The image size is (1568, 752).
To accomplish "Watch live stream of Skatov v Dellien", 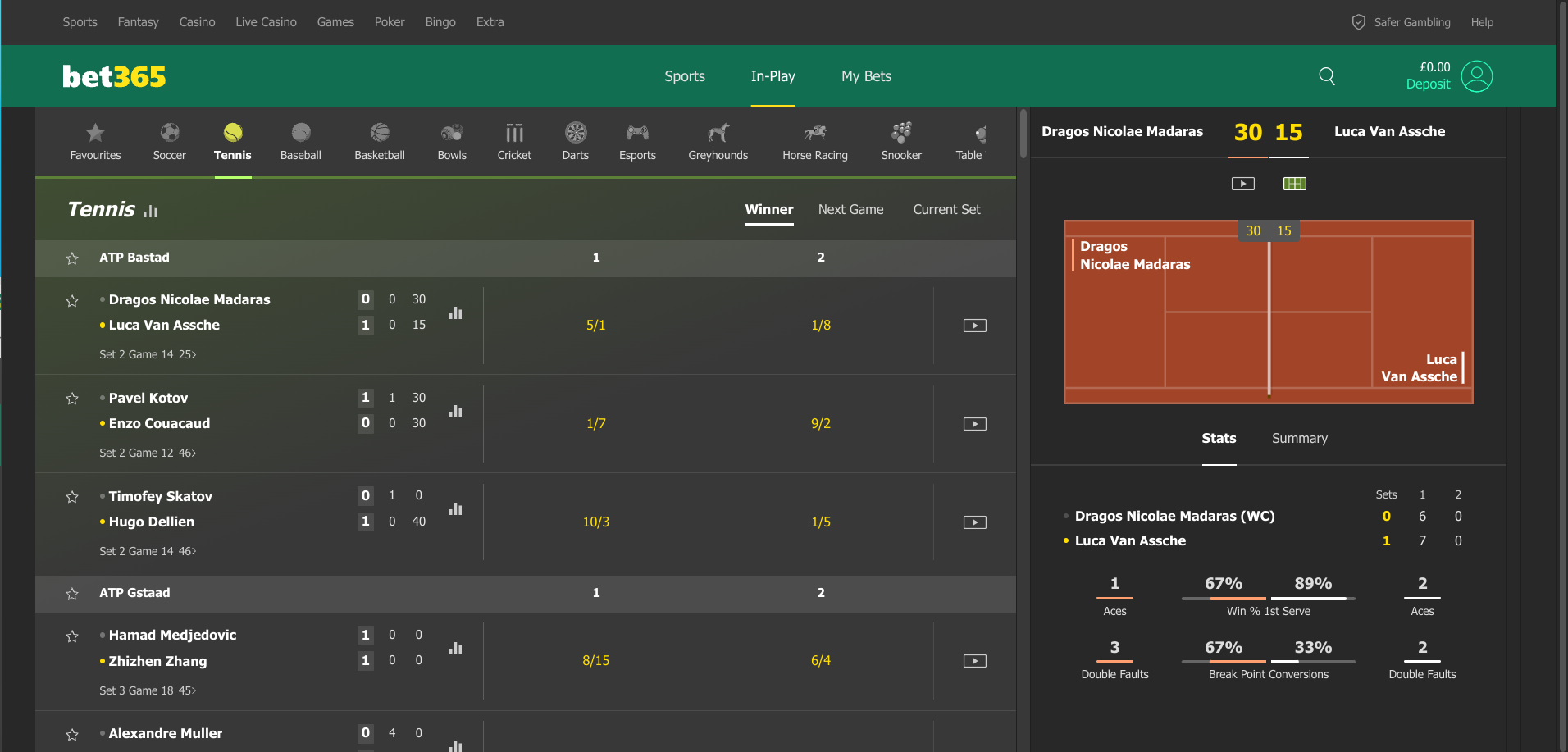I will pos(974,522).
